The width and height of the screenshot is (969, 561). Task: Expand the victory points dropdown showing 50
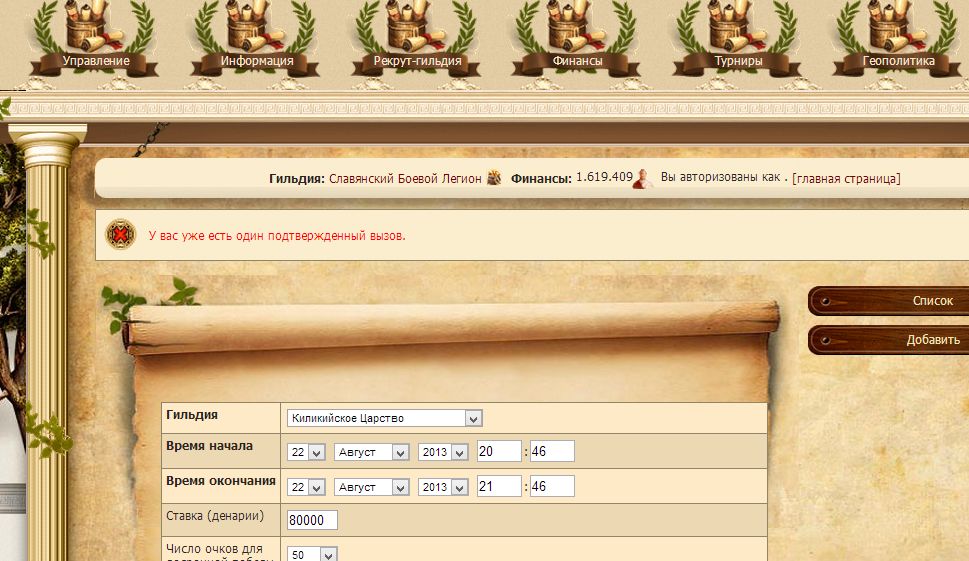pos(313,554)
